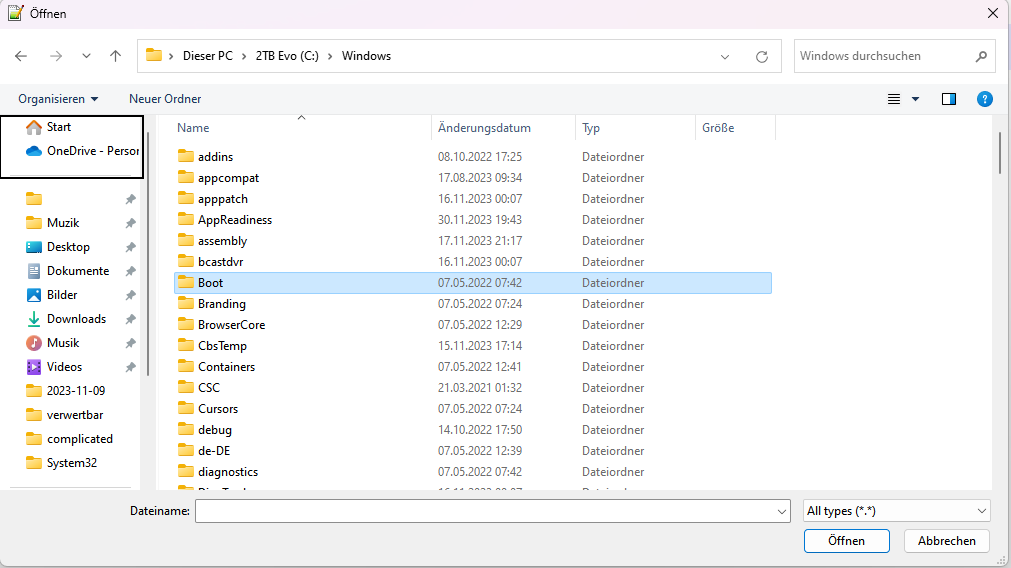
Task: Create a folder with Neuer Ordner
Action: (x=165, y=99)
